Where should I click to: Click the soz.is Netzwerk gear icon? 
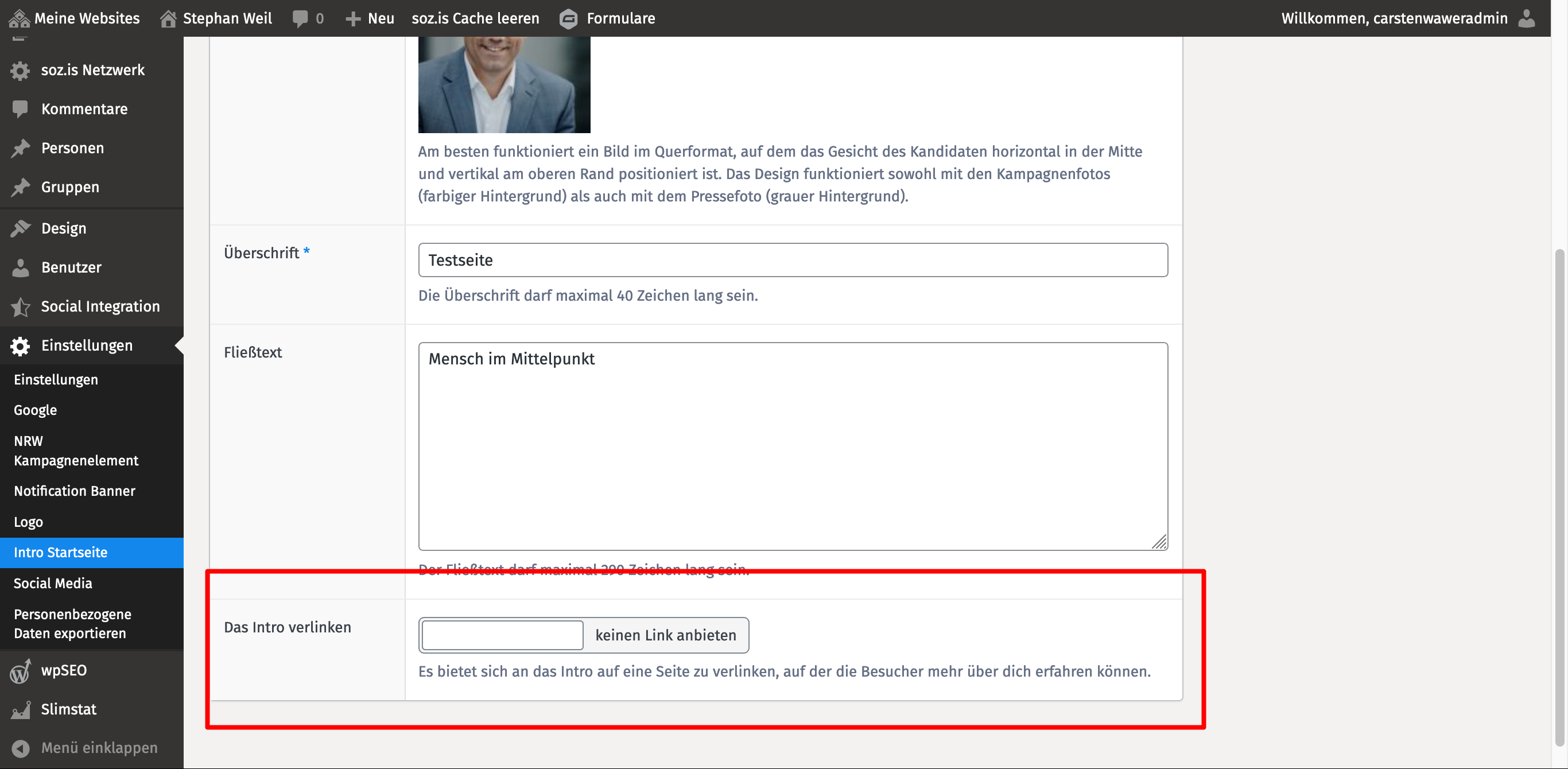tap(20, 71)
